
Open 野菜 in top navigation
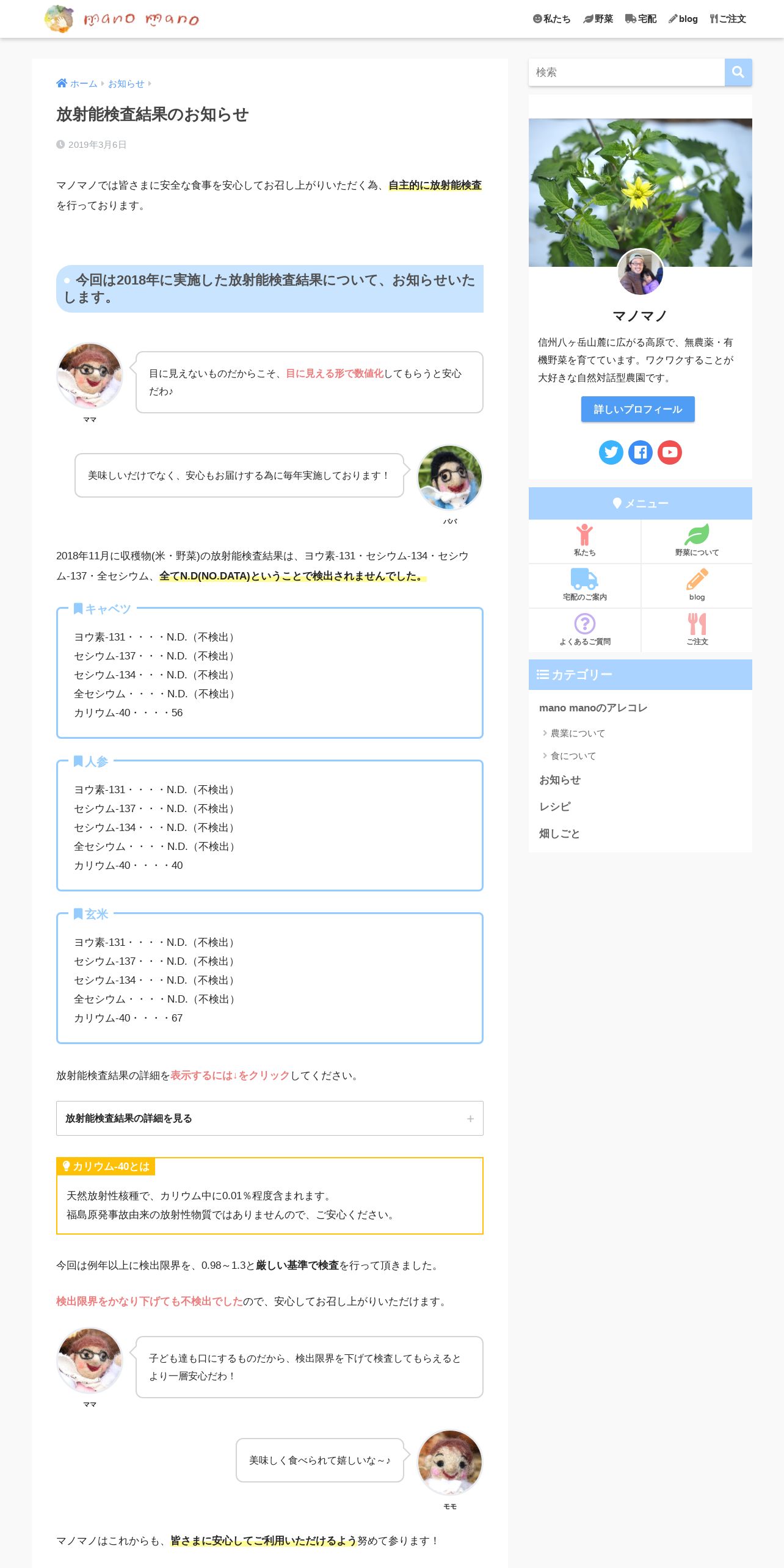pos(598,19)
